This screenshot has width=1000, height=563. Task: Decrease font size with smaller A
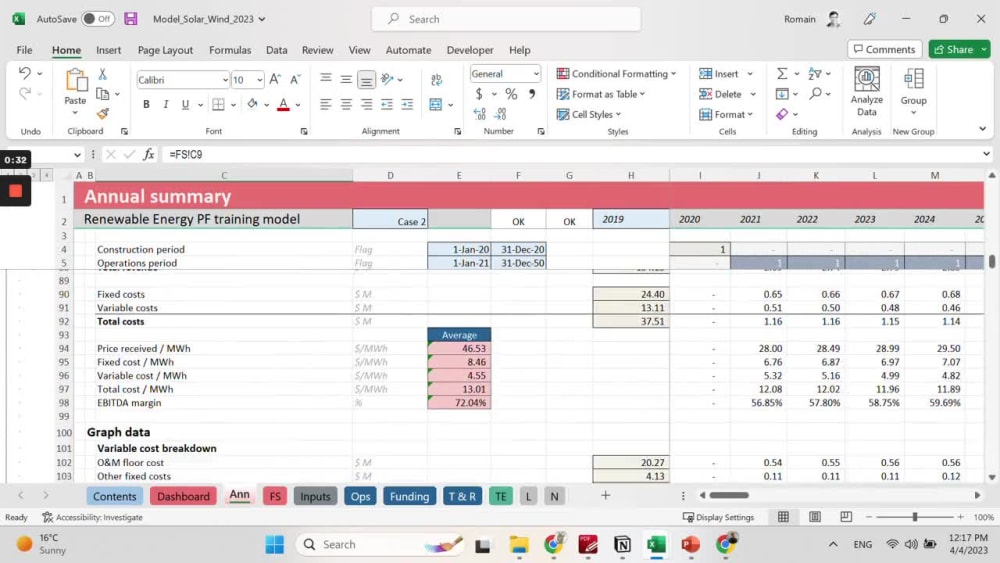click(x=295, y=79)
